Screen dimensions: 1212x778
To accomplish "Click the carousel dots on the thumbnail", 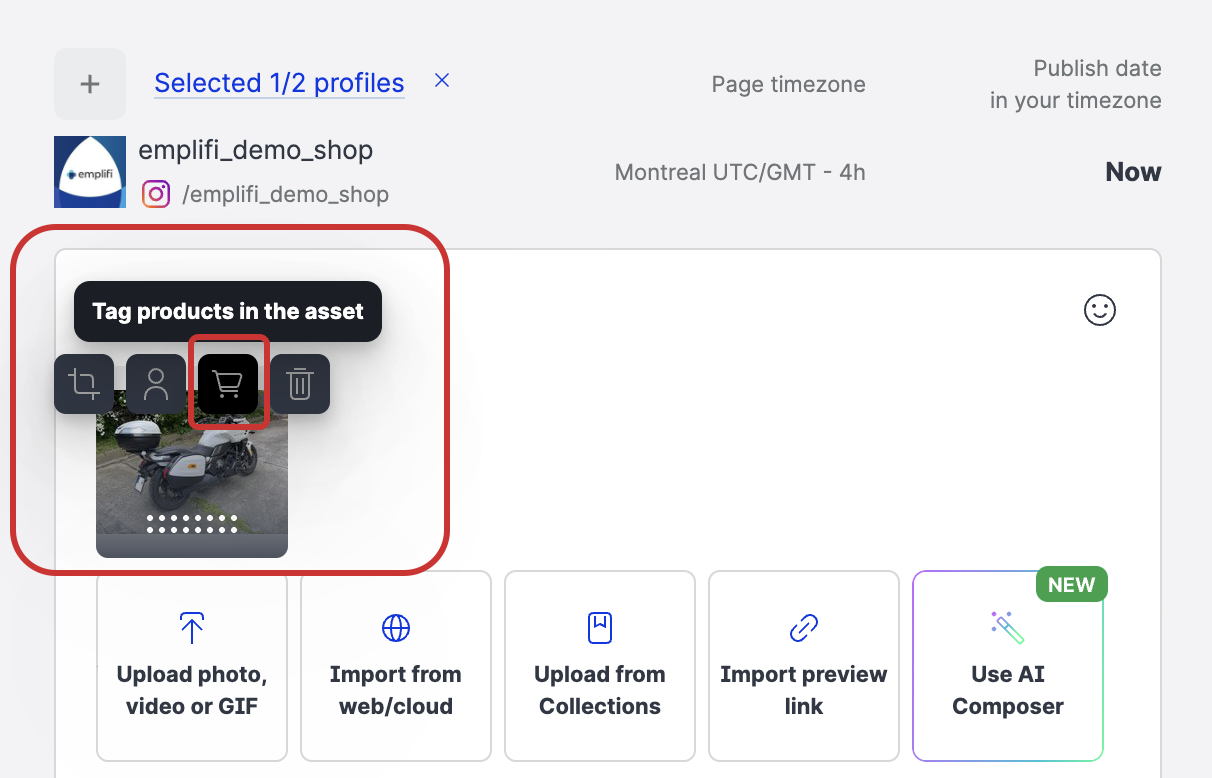I will [192, 523].
